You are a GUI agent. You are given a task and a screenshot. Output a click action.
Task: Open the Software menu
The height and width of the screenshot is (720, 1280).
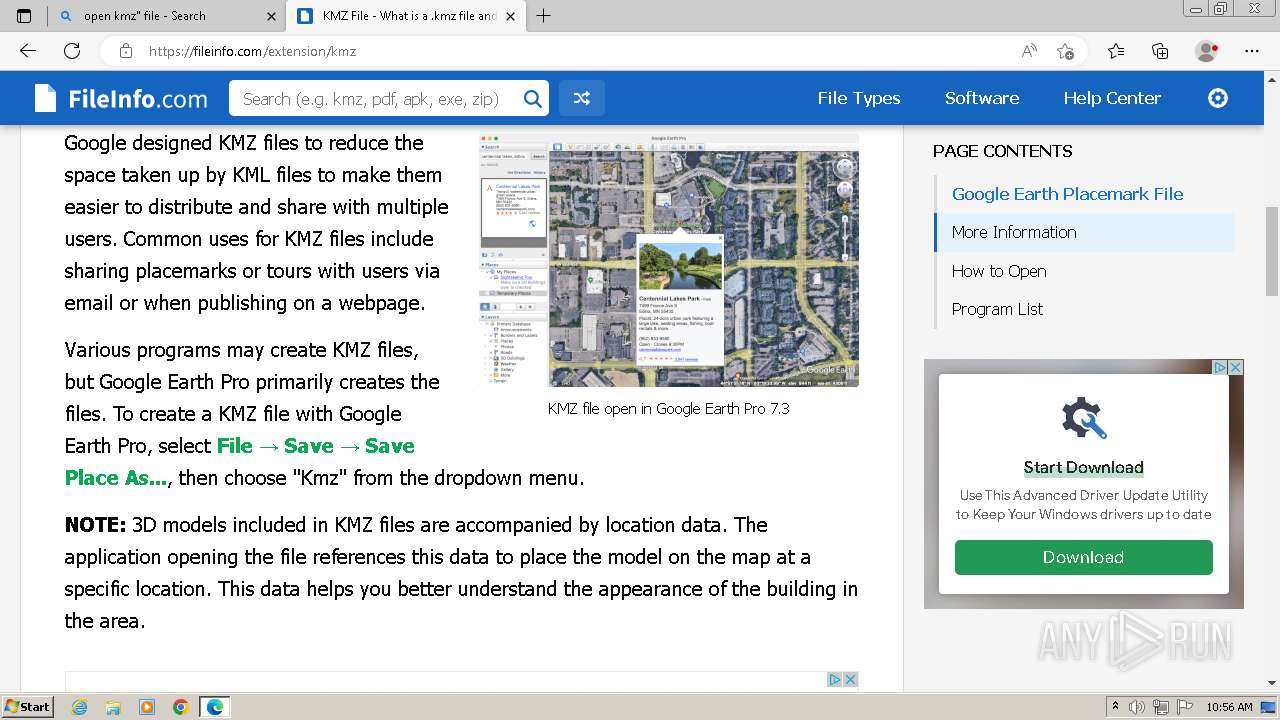[982, 98]
